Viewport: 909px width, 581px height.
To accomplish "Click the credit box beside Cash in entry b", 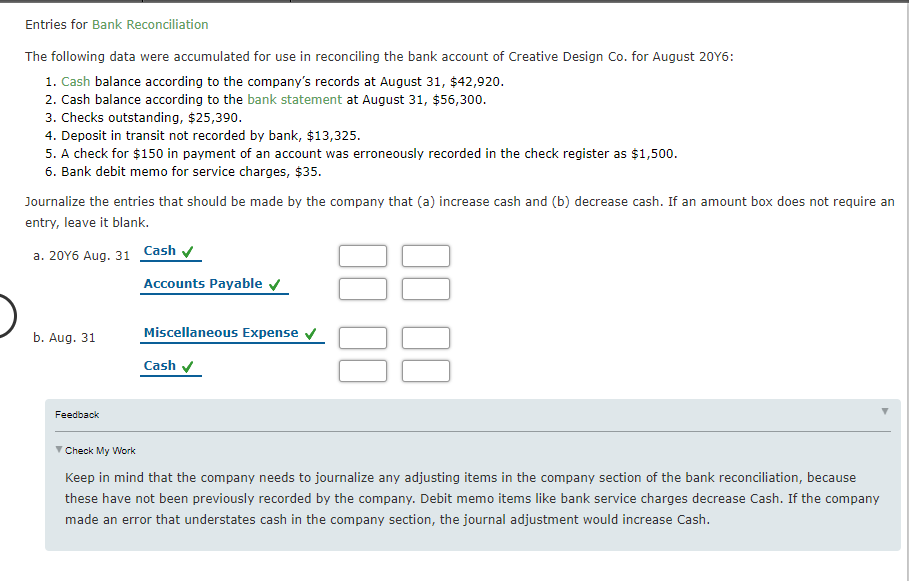I will tap(425, 370).
